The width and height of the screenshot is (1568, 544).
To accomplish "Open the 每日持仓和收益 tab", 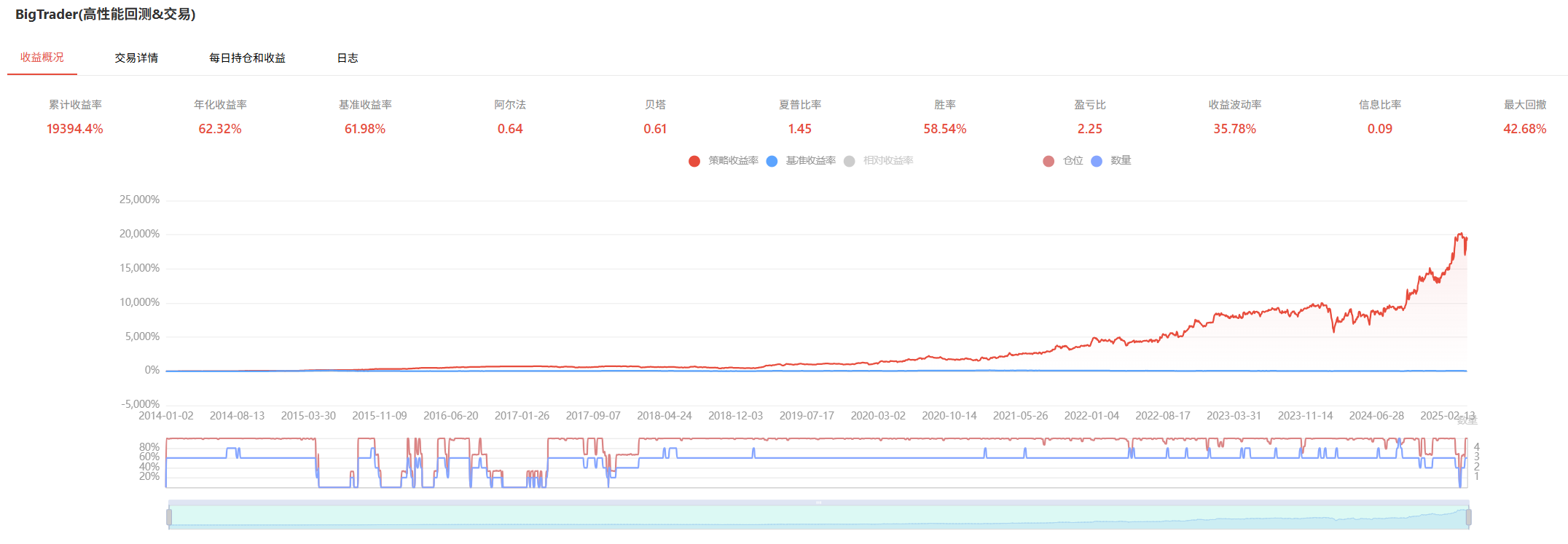I will 247,58.
